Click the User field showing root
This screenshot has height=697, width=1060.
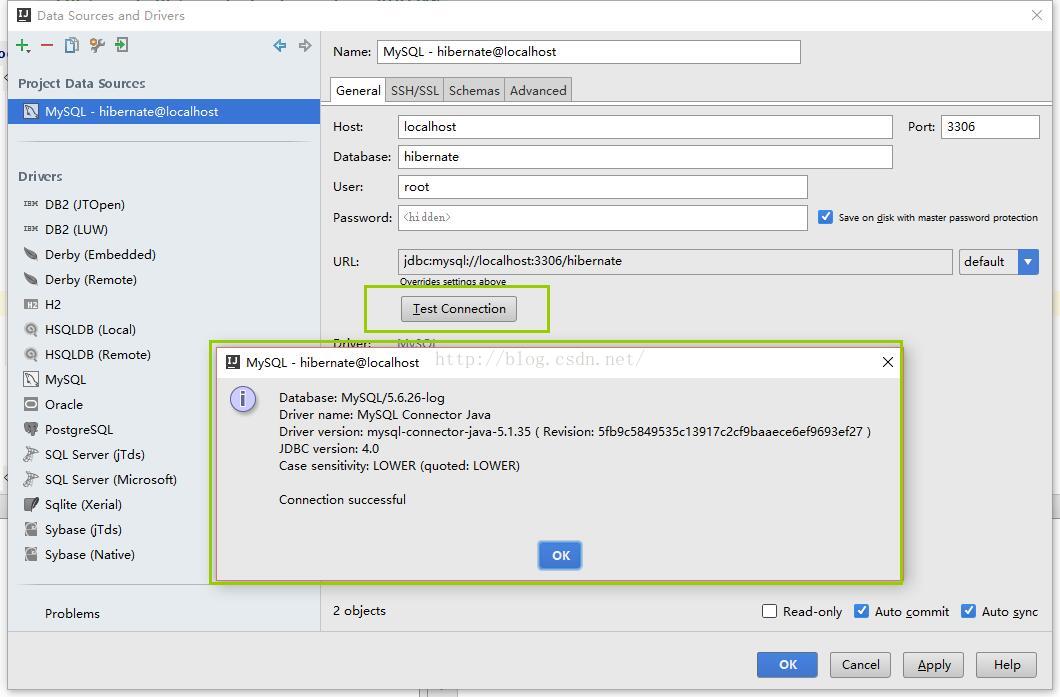click(x=602, y=187)
